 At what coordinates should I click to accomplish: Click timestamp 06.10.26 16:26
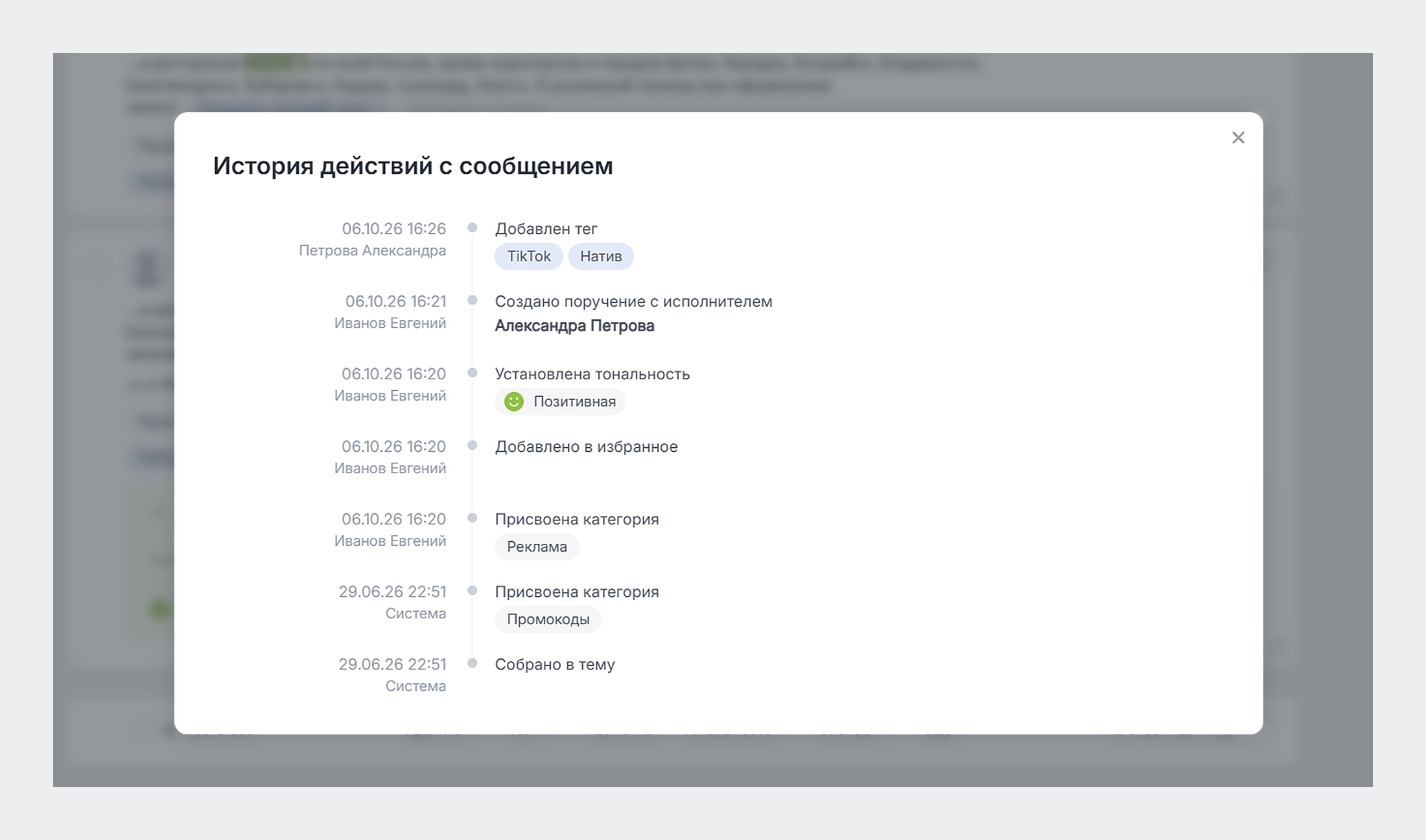(394, 229)
